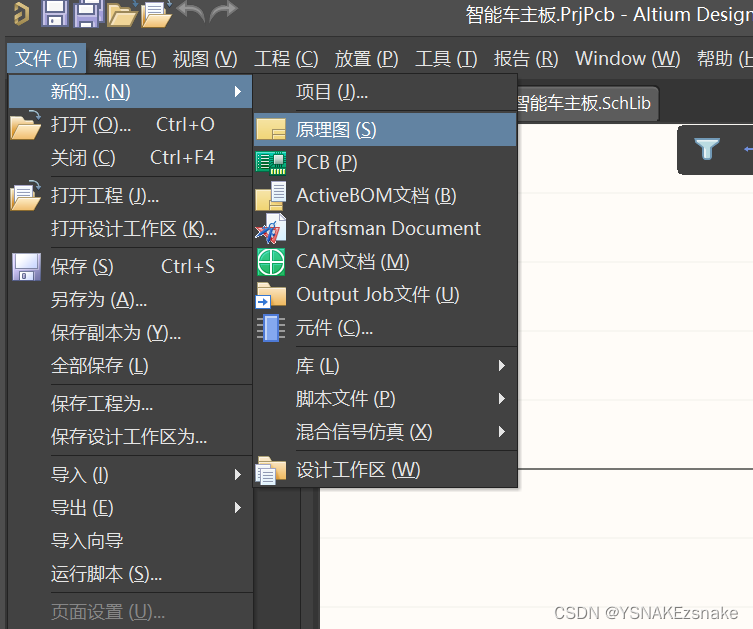Screen dimensions: 753x629
Task: Click 另存为 (A)... entry
Action: [x=130, y=300]
